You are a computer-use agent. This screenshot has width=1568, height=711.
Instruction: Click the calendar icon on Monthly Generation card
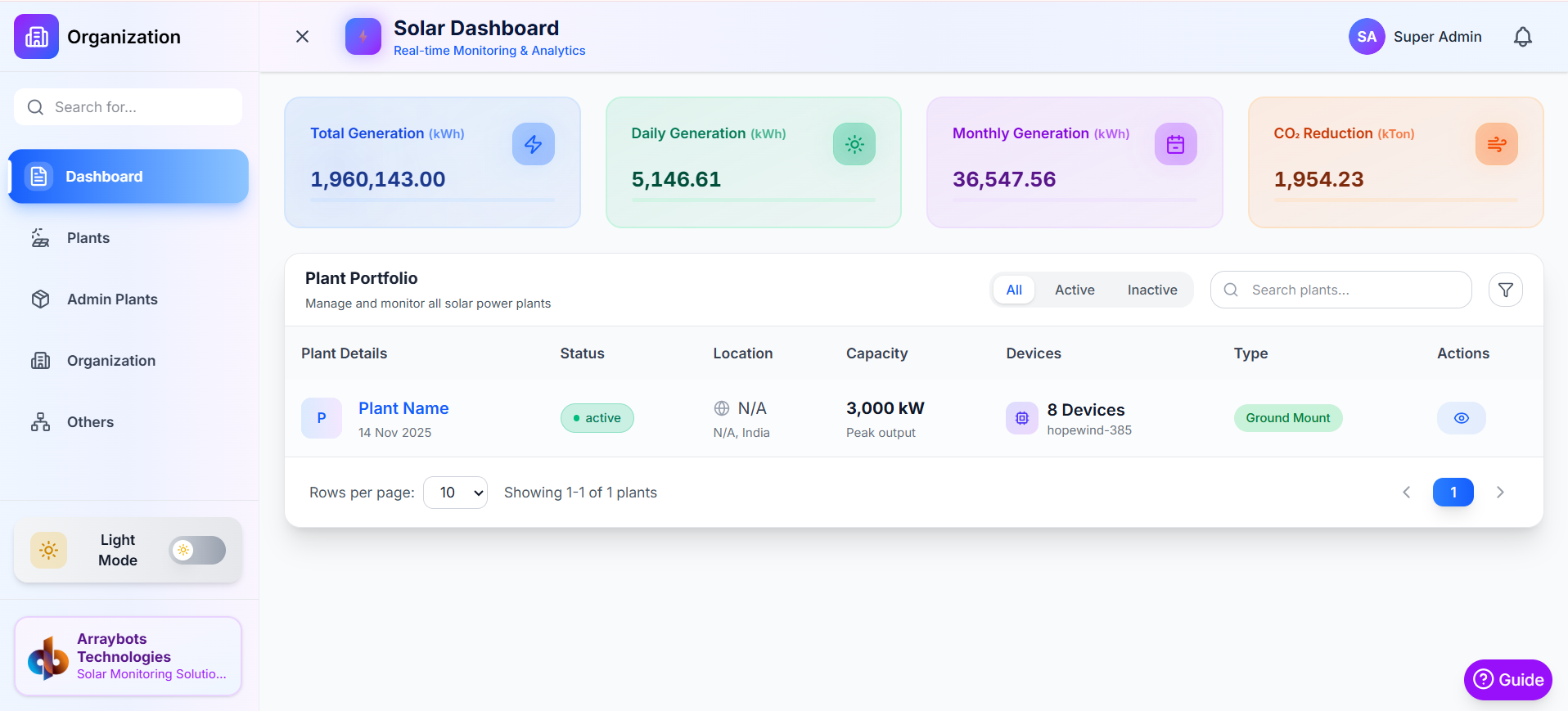pos(1175,144)
